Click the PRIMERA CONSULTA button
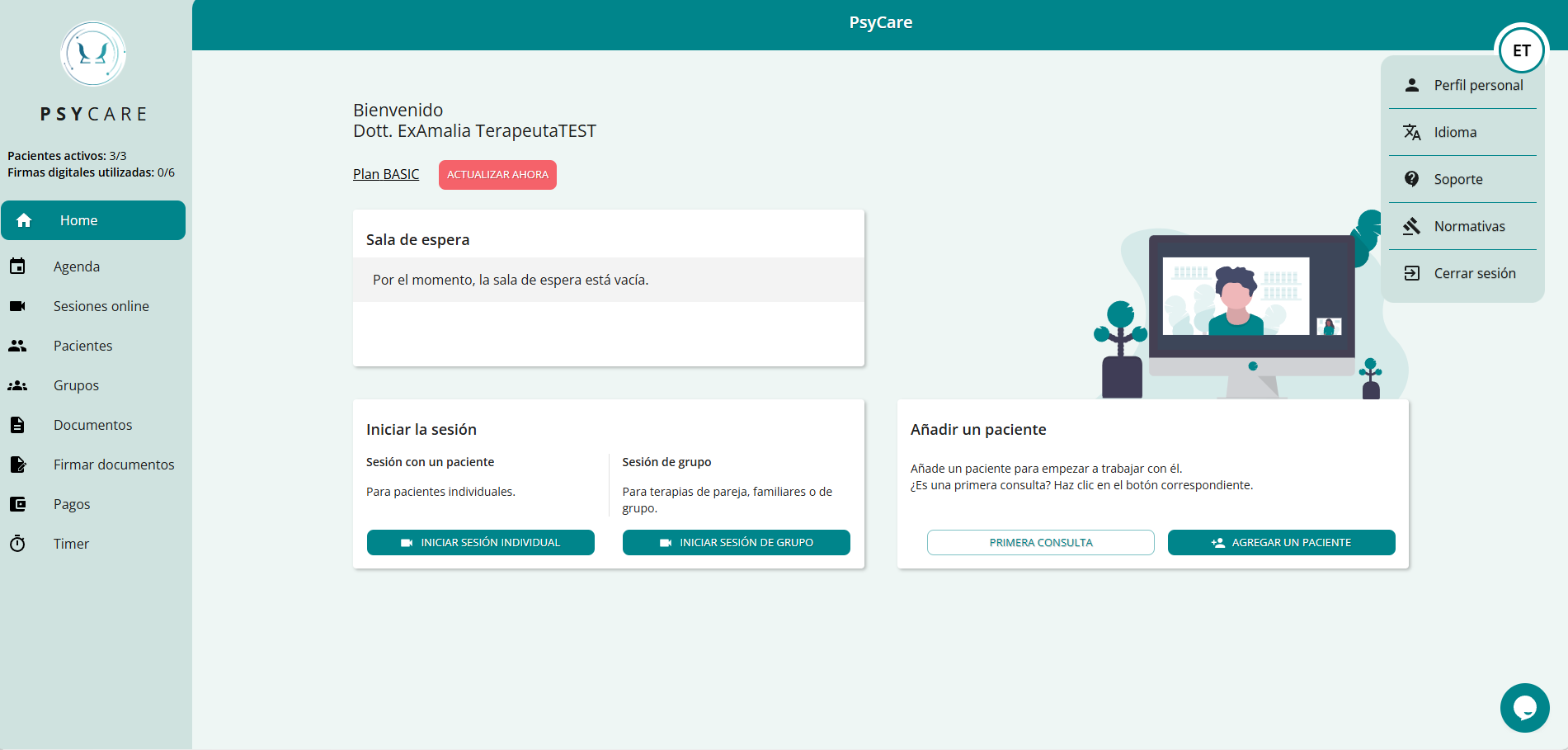 (1041, 542)
